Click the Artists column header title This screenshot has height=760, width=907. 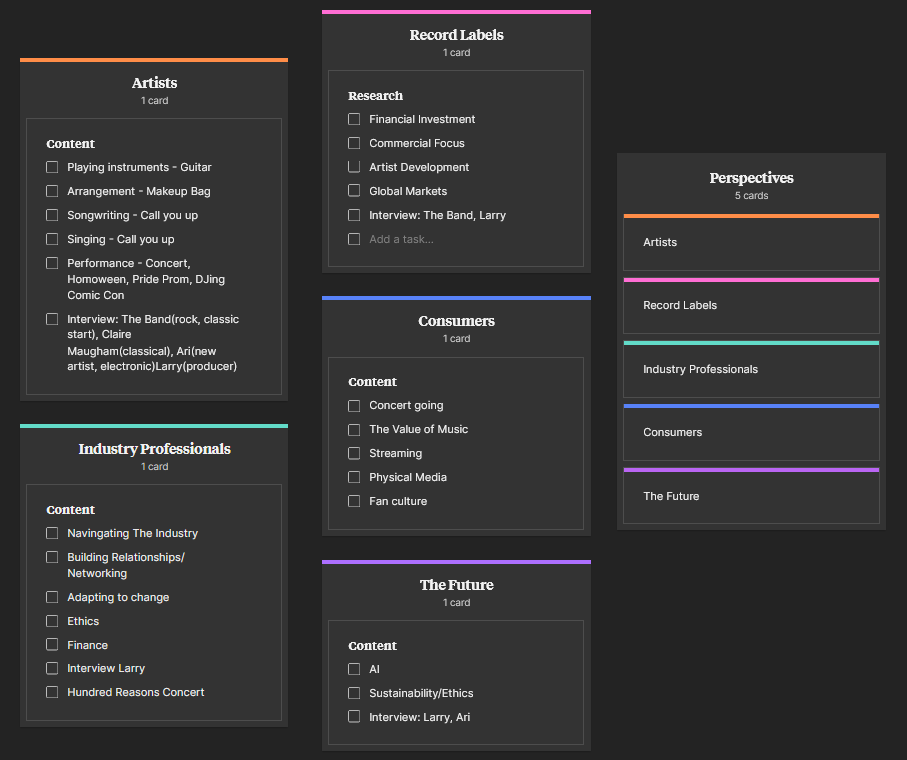click(x=154, y=83)
